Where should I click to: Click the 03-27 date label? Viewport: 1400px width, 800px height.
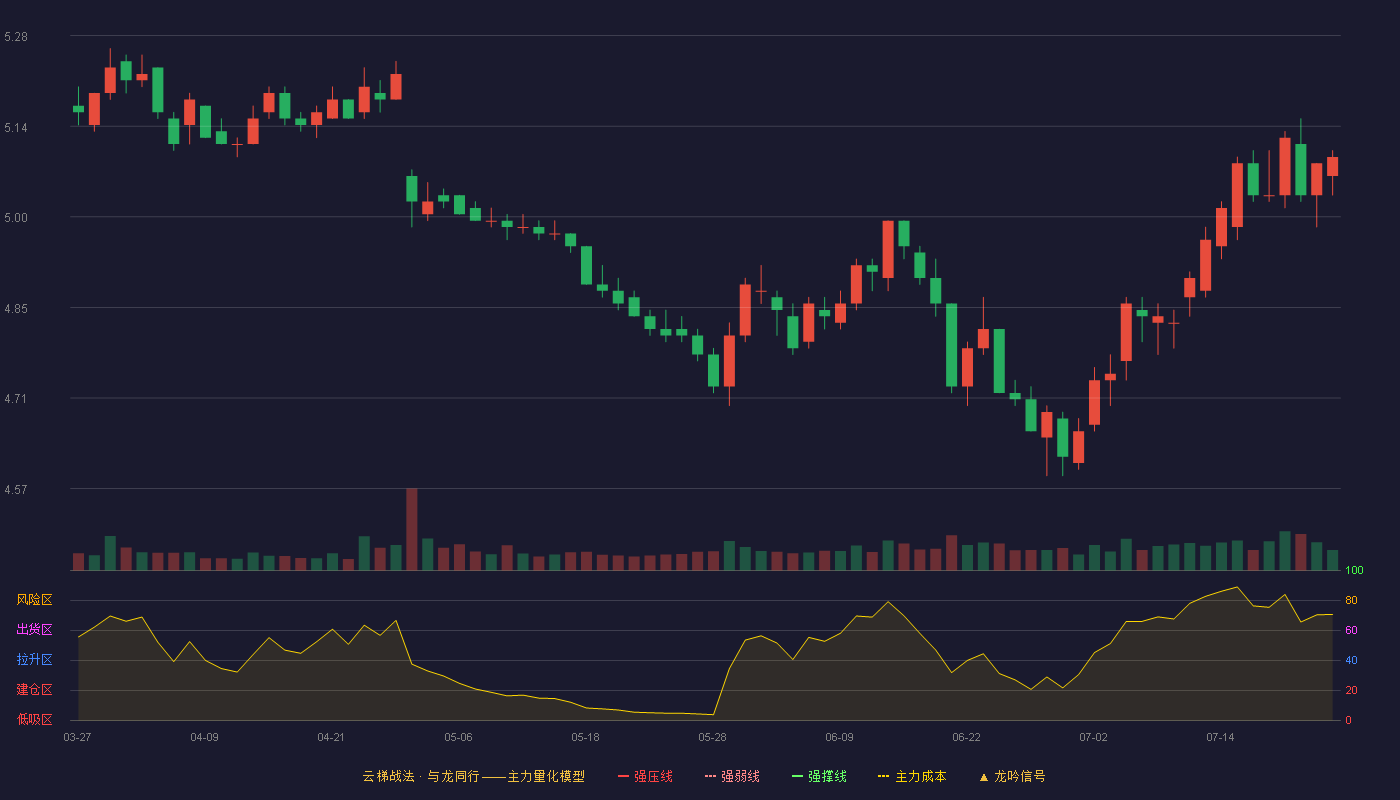coord(77,737)
